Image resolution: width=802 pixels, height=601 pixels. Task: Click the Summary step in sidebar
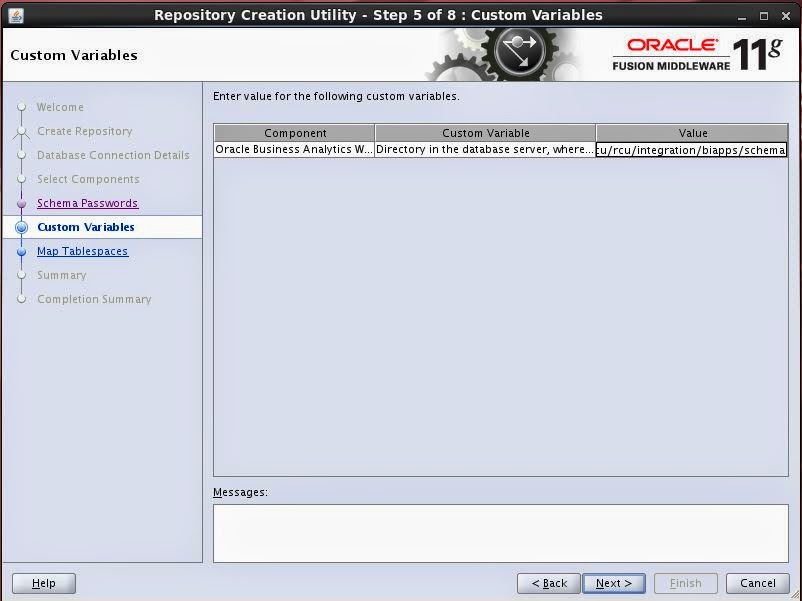tap(62, 275)
